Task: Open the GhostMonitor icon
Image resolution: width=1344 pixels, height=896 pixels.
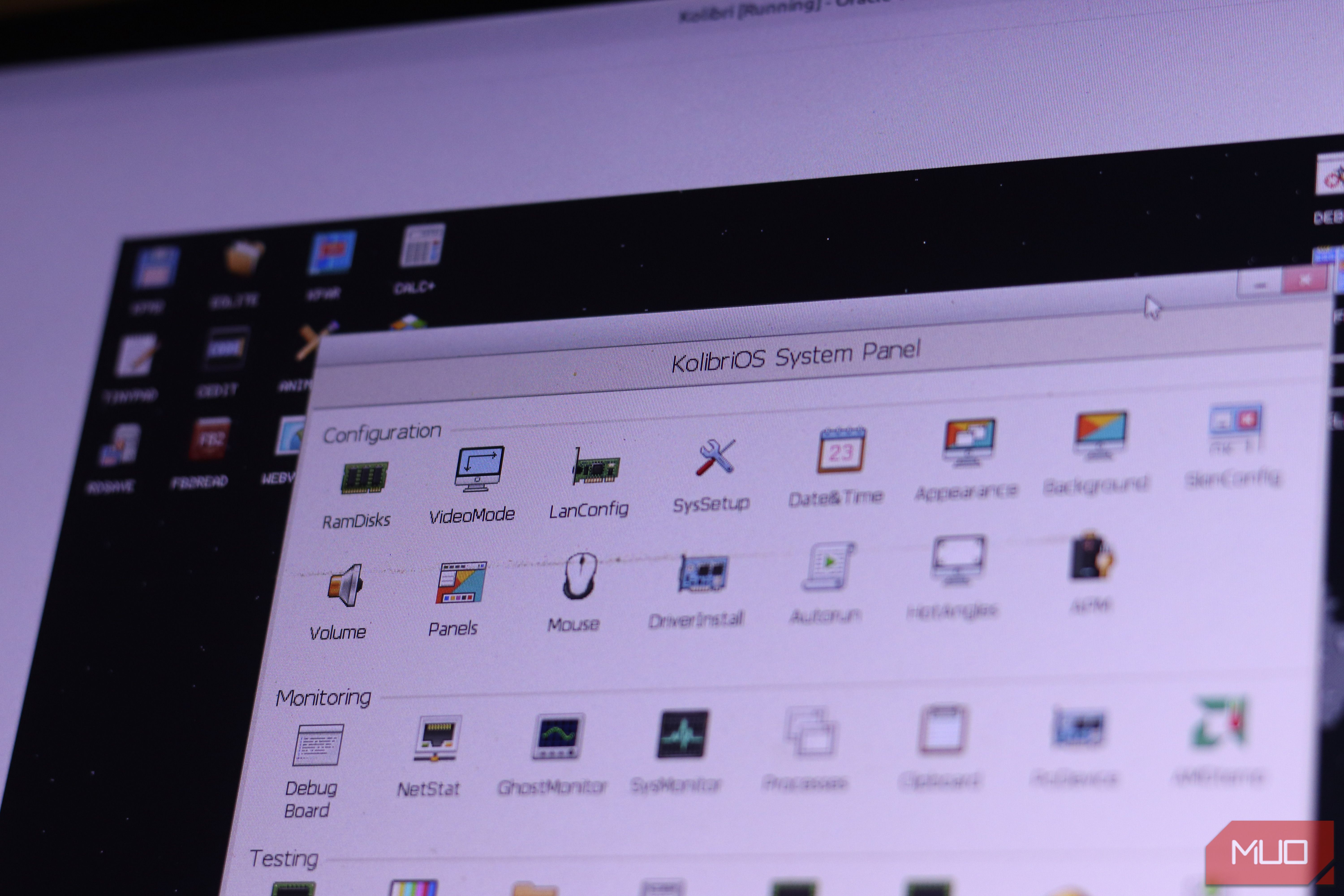Action: 558,736
